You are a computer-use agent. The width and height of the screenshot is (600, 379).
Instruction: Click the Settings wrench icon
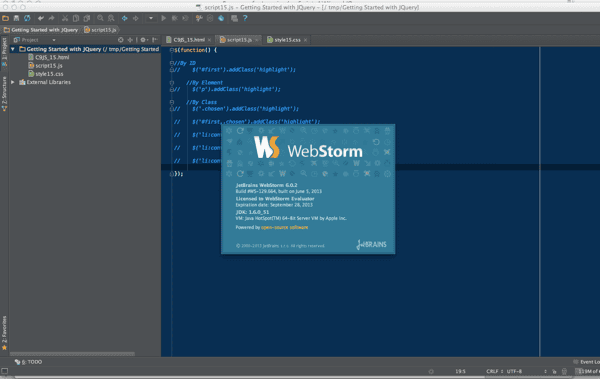tap(199, 18)
